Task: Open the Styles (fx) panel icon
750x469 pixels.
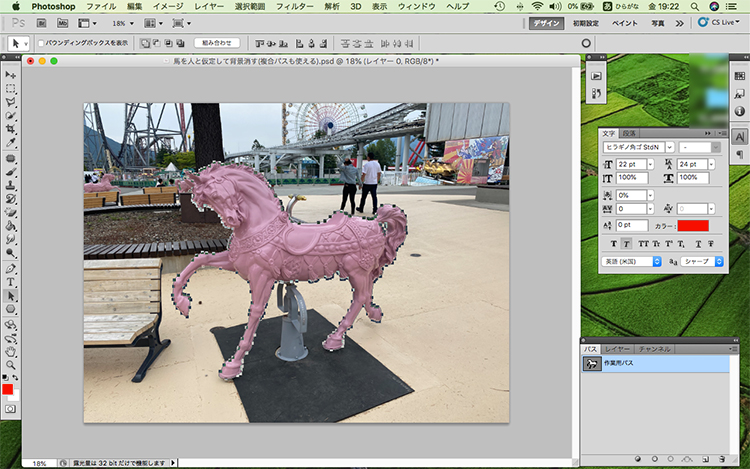Action: (739, 94)
